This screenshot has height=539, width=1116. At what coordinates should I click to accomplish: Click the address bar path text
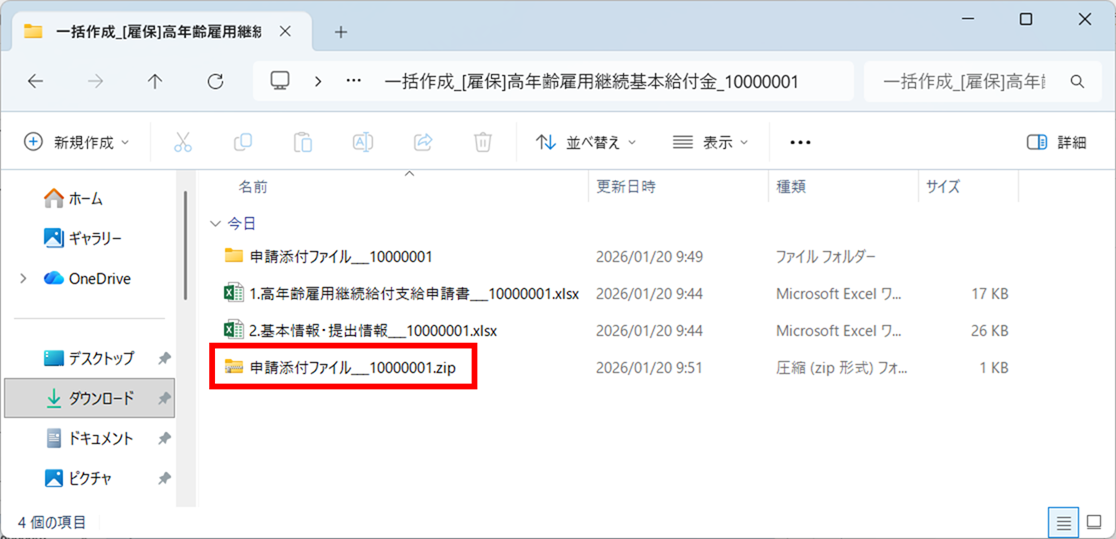coord(591,81)
